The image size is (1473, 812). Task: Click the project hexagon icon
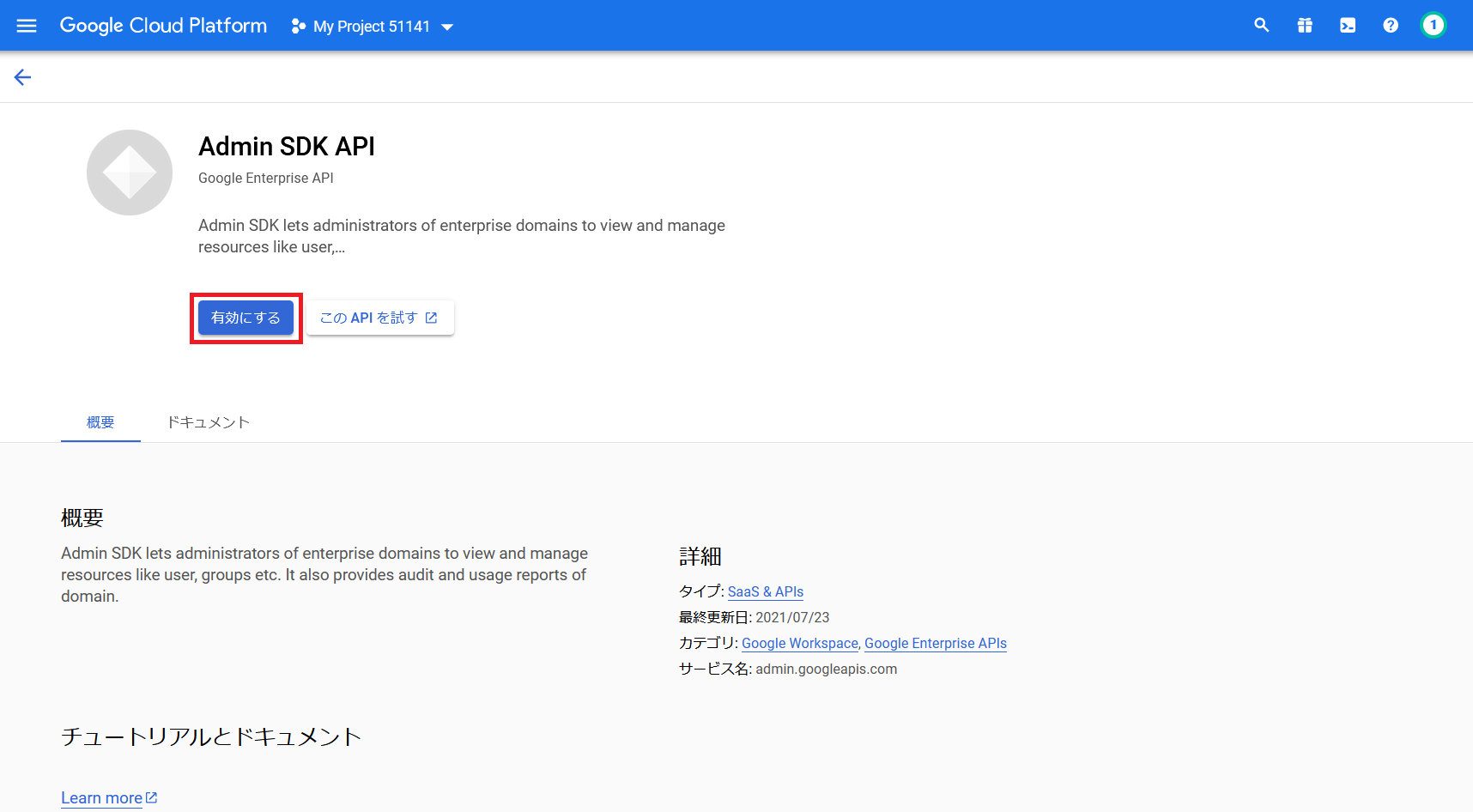pos(298,27)
